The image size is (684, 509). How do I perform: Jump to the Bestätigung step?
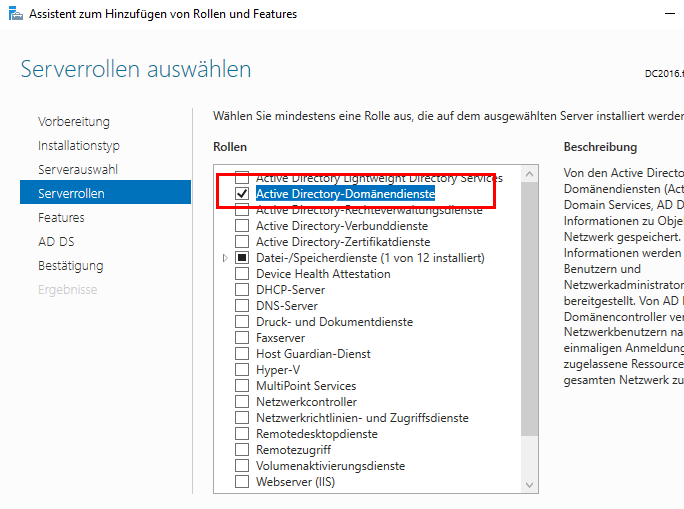point(70,265)
